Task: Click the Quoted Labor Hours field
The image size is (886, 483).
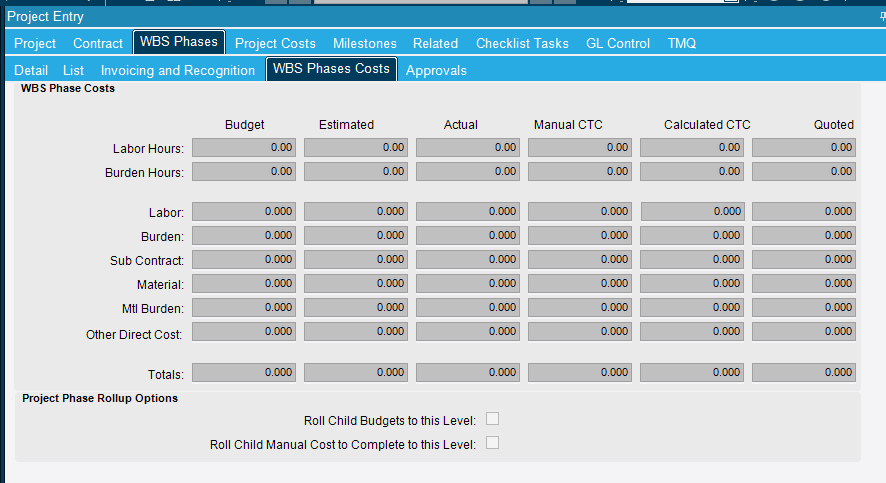Action: pos(804,147)
